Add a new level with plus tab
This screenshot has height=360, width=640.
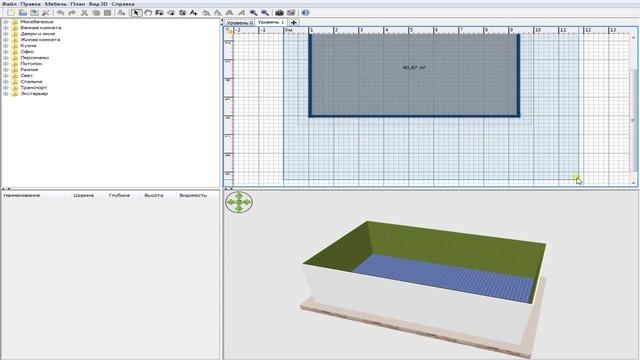click(293, 22)
